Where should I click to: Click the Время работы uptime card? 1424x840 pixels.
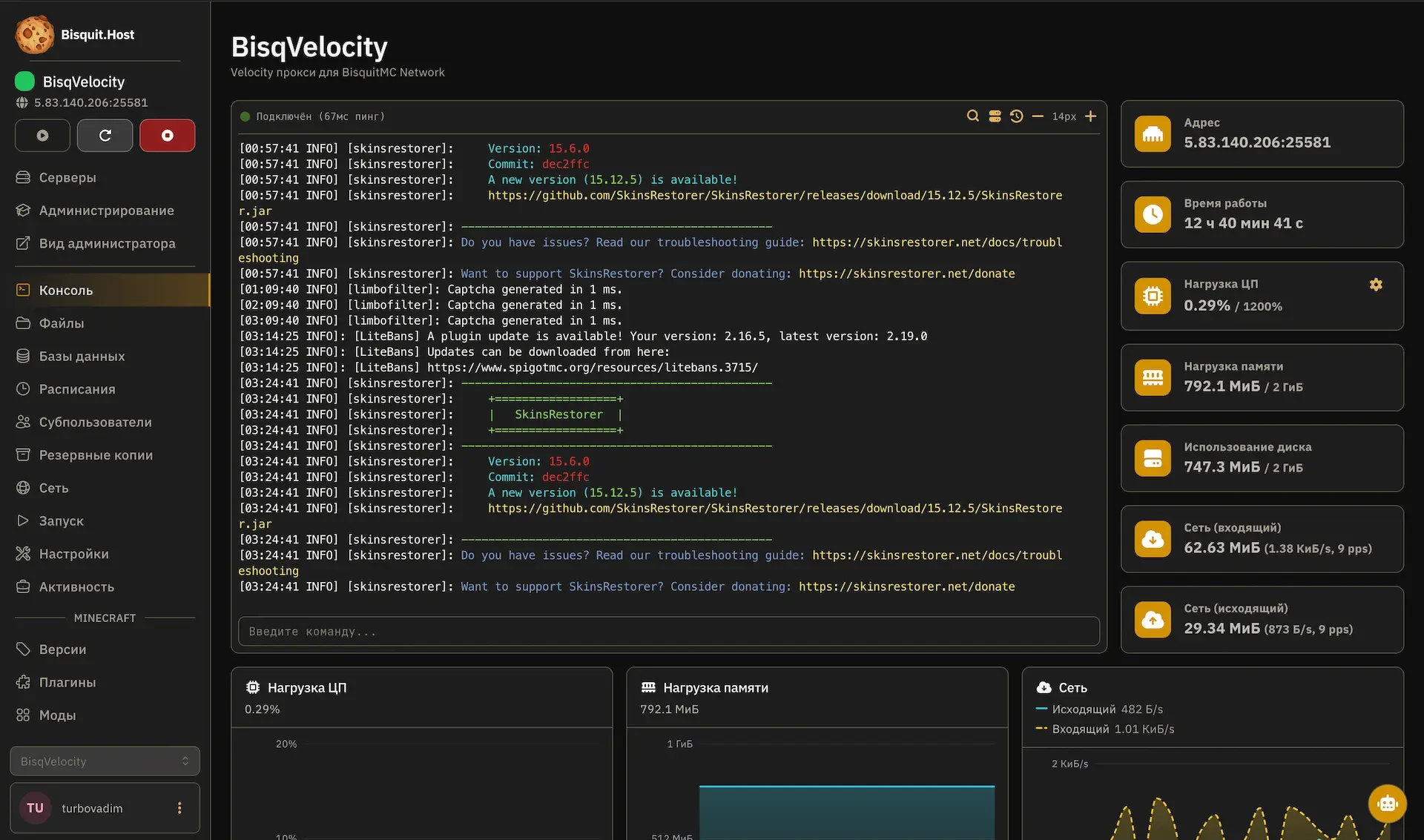(1262, 215)
